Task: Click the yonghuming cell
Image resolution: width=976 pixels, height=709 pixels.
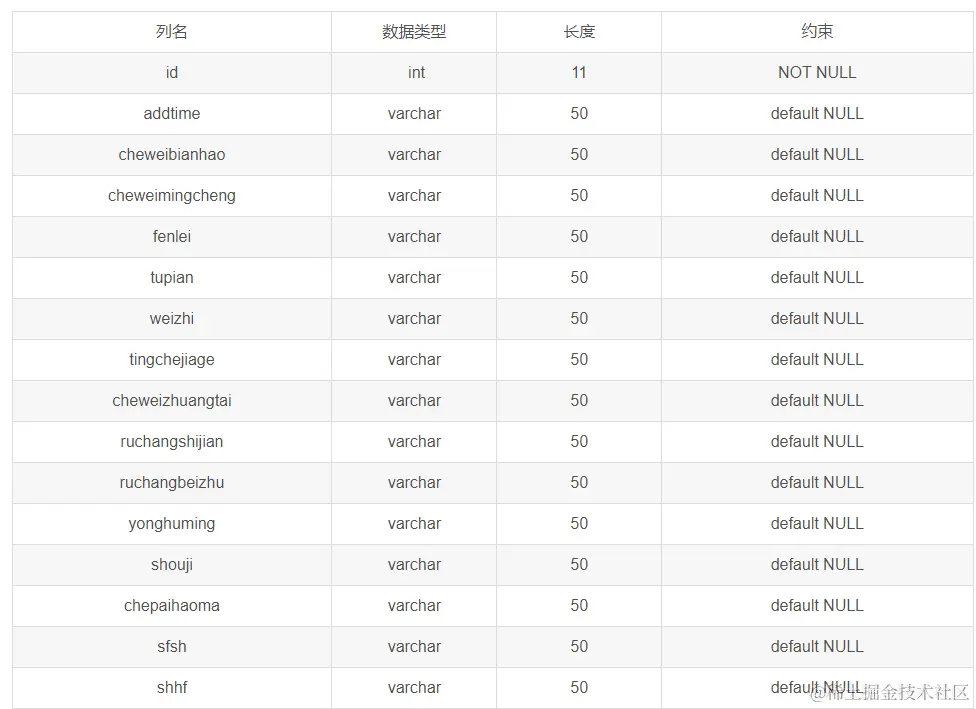Action: click(172, 524)
